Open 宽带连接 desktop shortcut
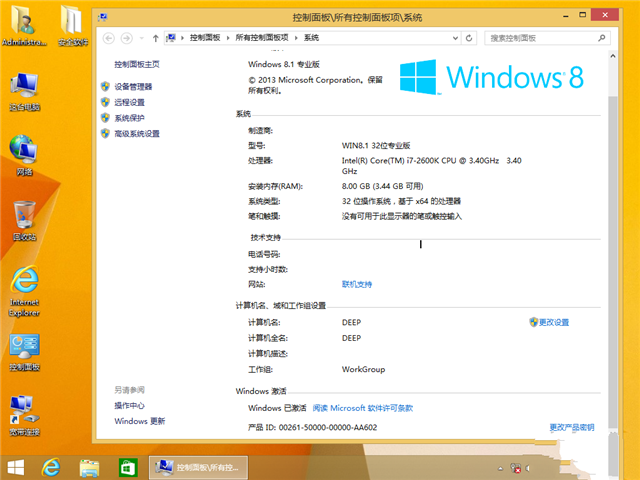The height and width of the screenshot is (480, 640). (x=24, y=416)
